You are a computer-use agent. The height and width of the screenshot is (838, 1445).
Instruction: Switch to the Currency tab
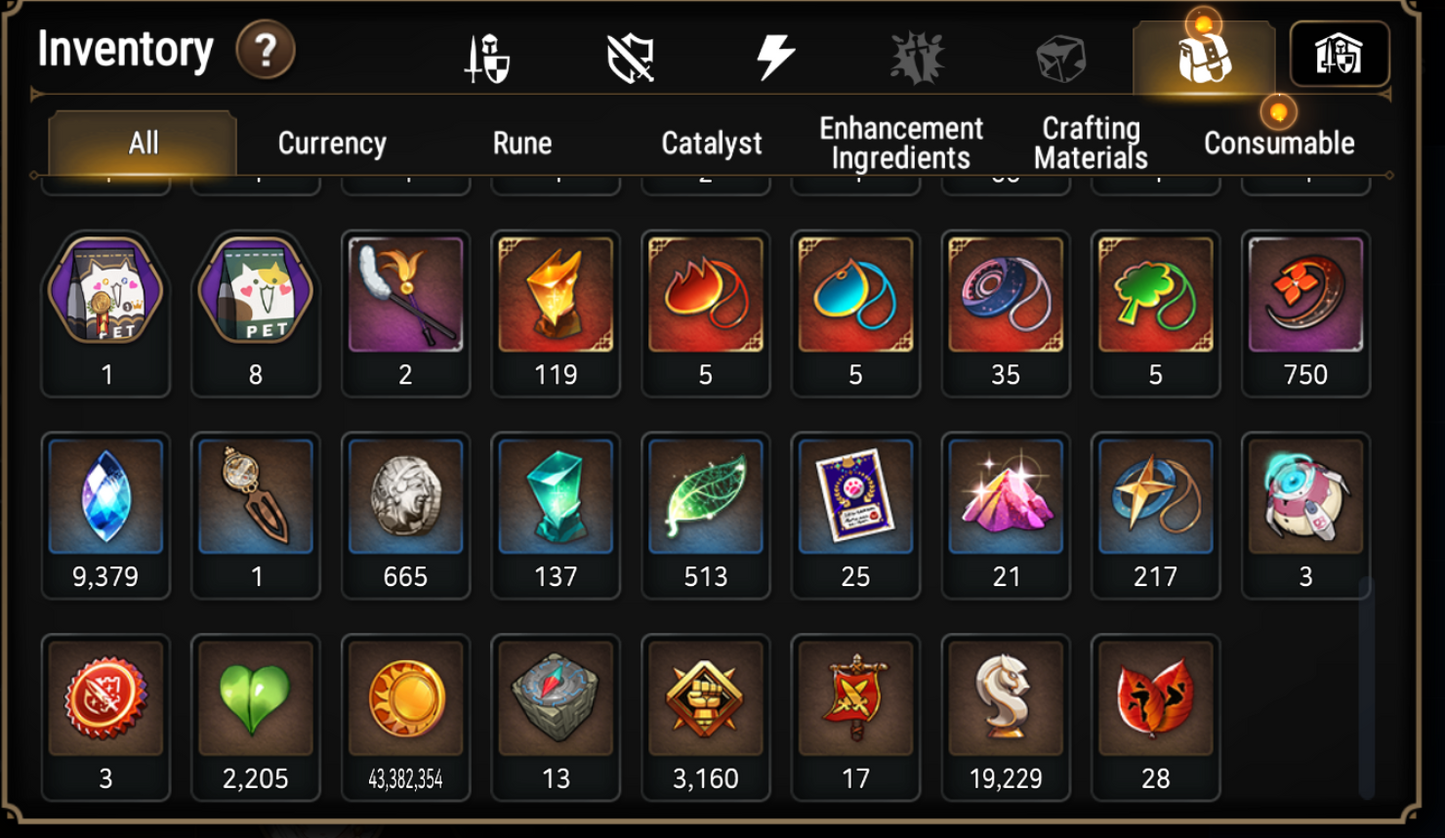coord(332,143)
